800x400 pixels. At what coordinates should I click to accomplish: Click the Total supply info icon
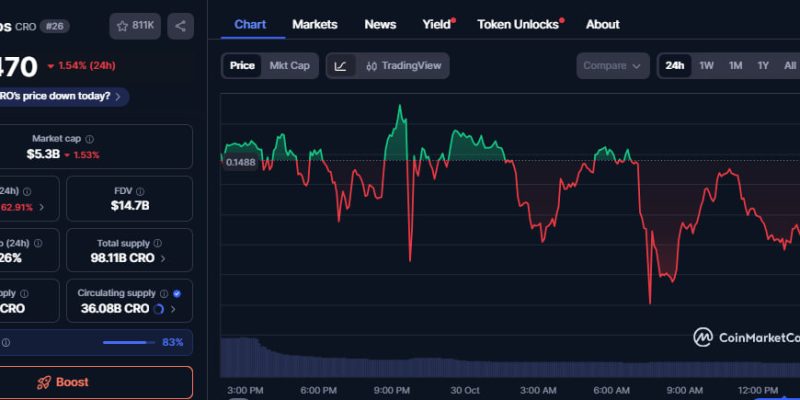click(158, 243)
